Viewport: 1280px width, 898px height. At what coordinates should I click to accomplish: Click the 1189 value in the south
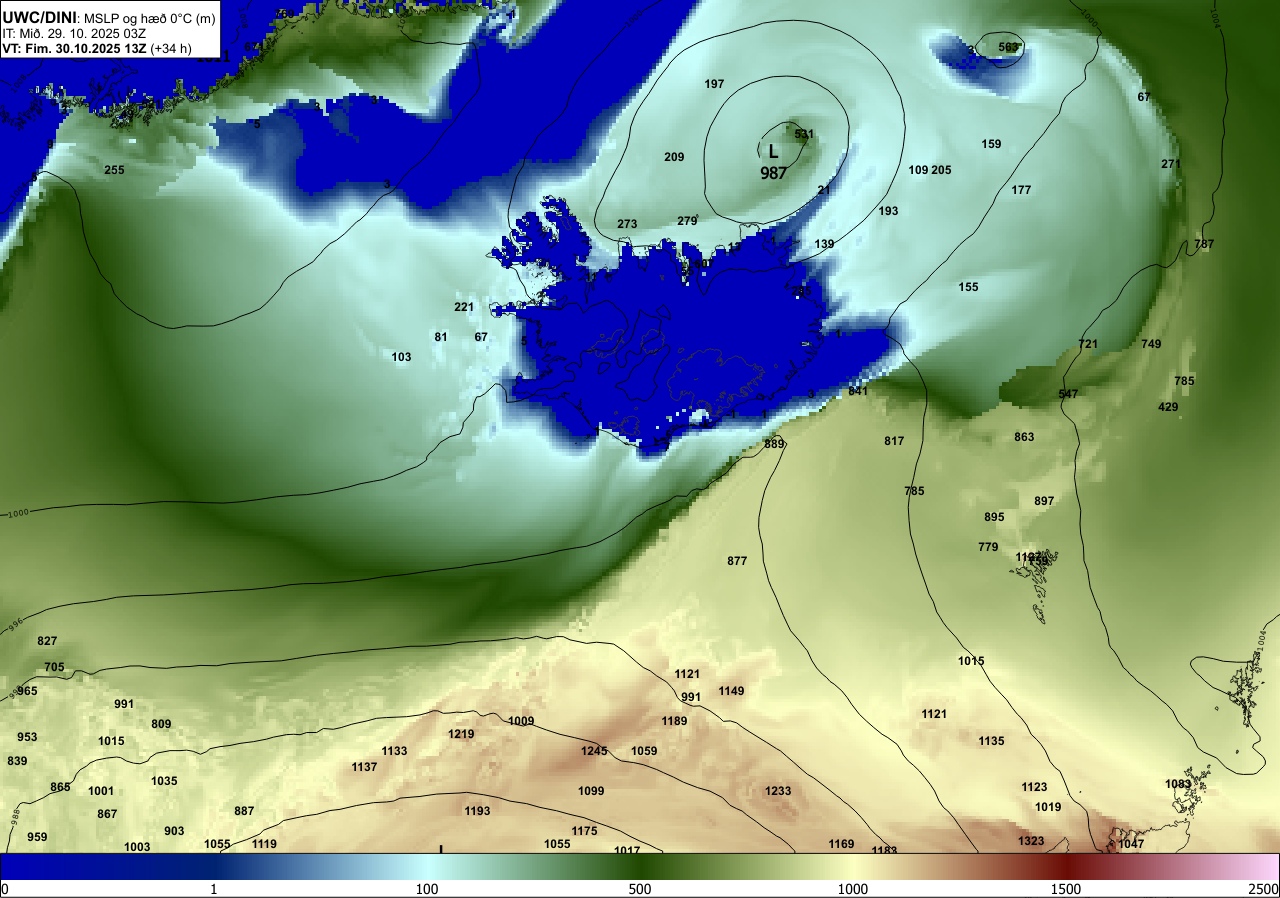coord(674,721)
